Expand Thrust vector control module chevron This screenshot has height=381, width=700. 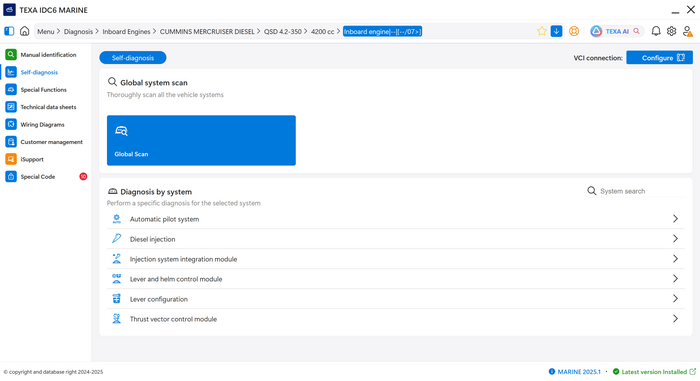point(675,318)
